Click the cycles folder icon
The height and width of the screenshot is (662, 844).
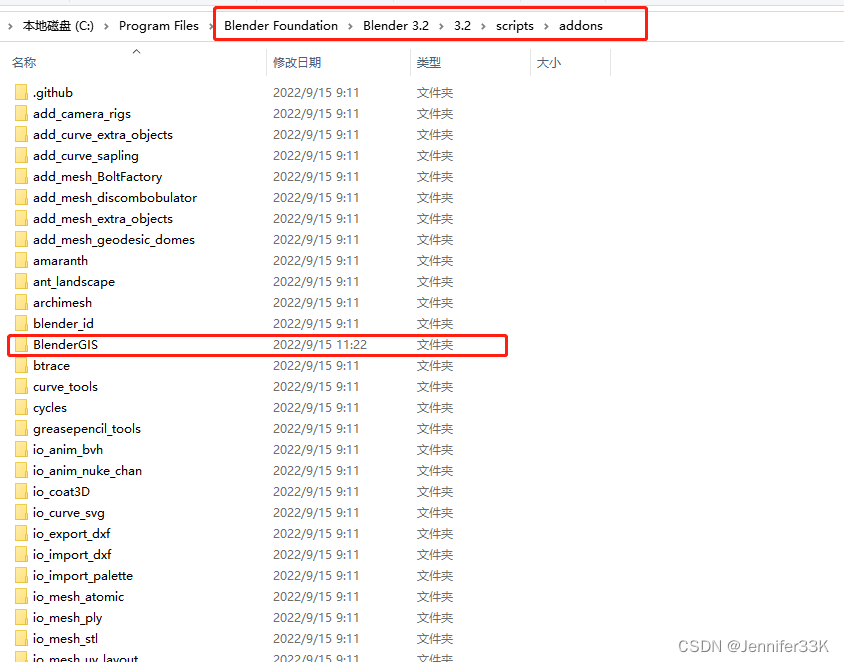point(21,407)
